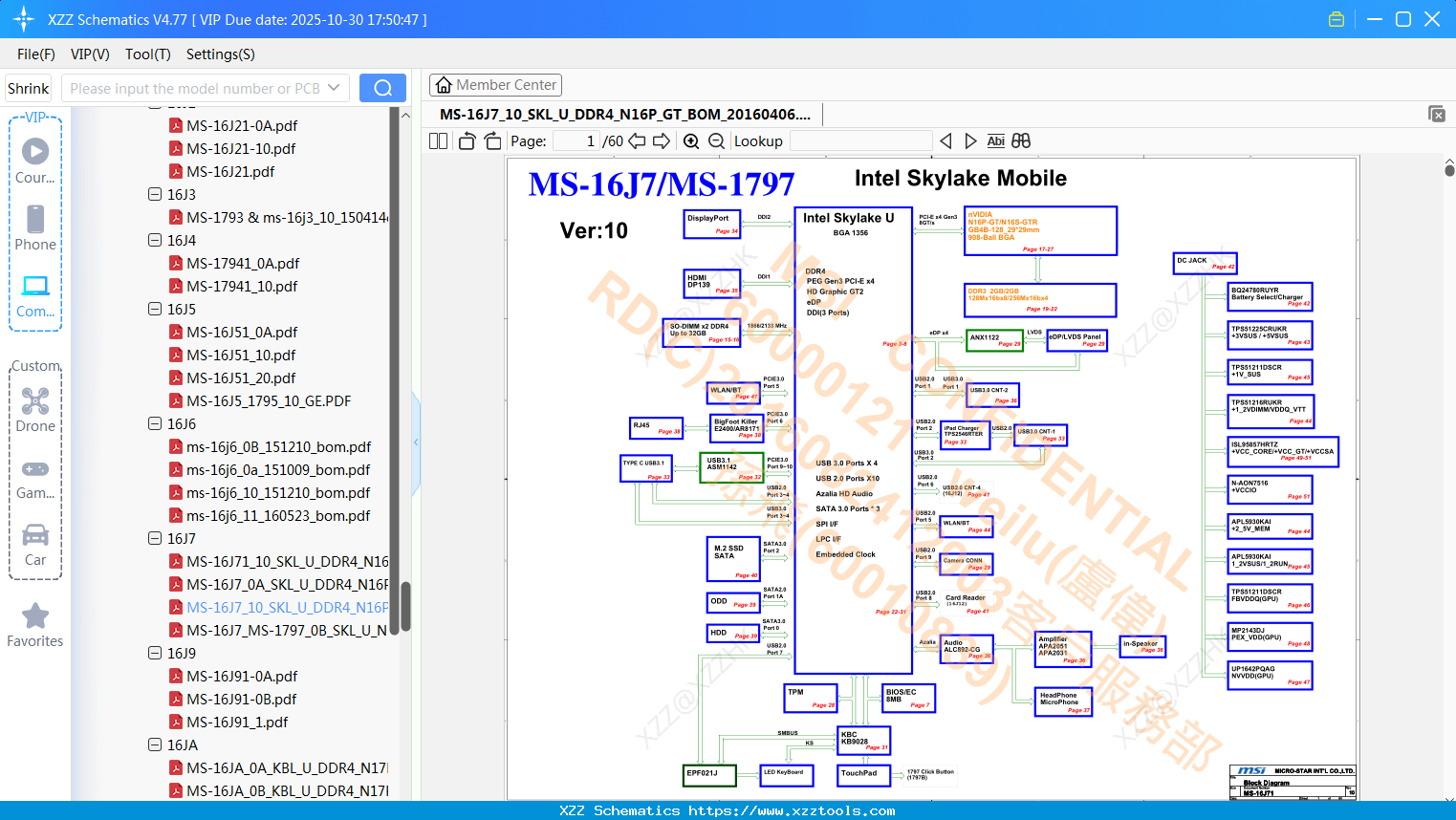Click the window icon right of document tabs
The height and width of the screenshot is (820, 1456).
tap(1437, 114)
